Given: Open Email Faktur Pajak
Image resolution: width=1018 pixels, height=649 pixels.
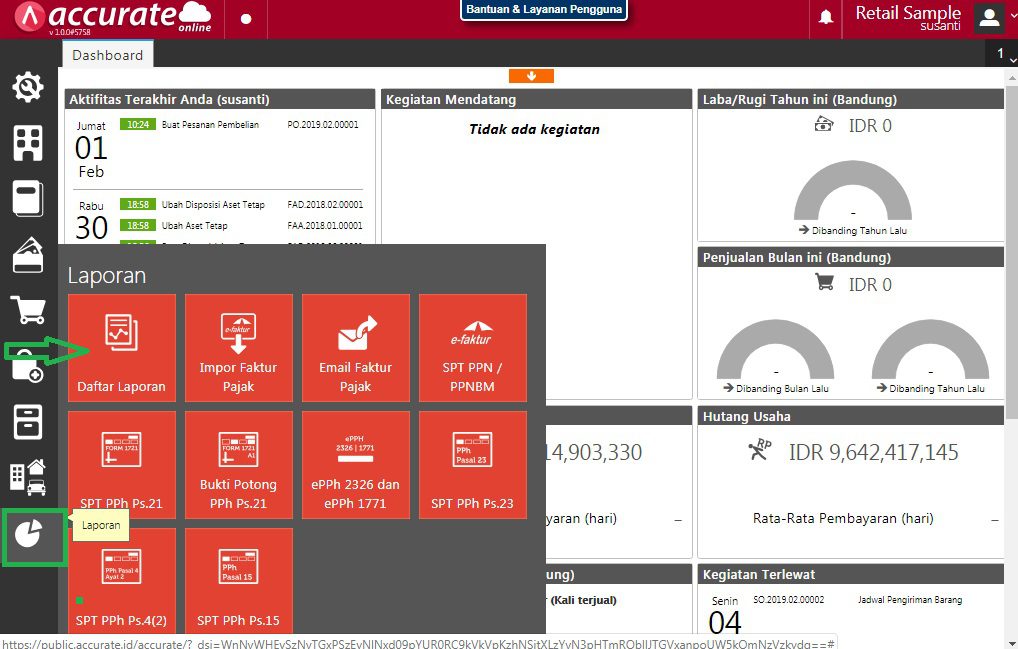Looking at the screenshot, I should 355,347.
